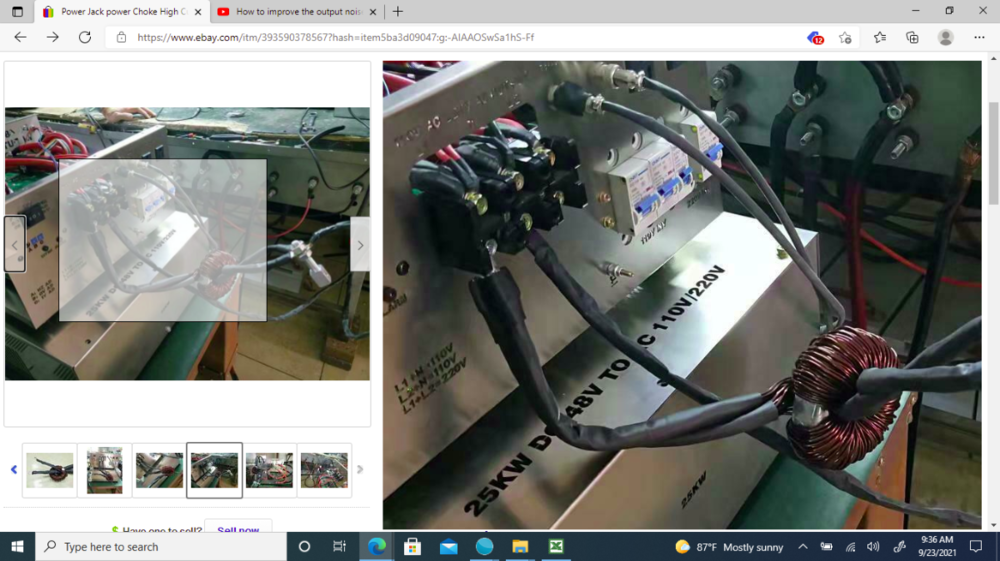Open the tab actions menu
Image resolution: width=1000 pixels, height=561 pixels.
17,11
